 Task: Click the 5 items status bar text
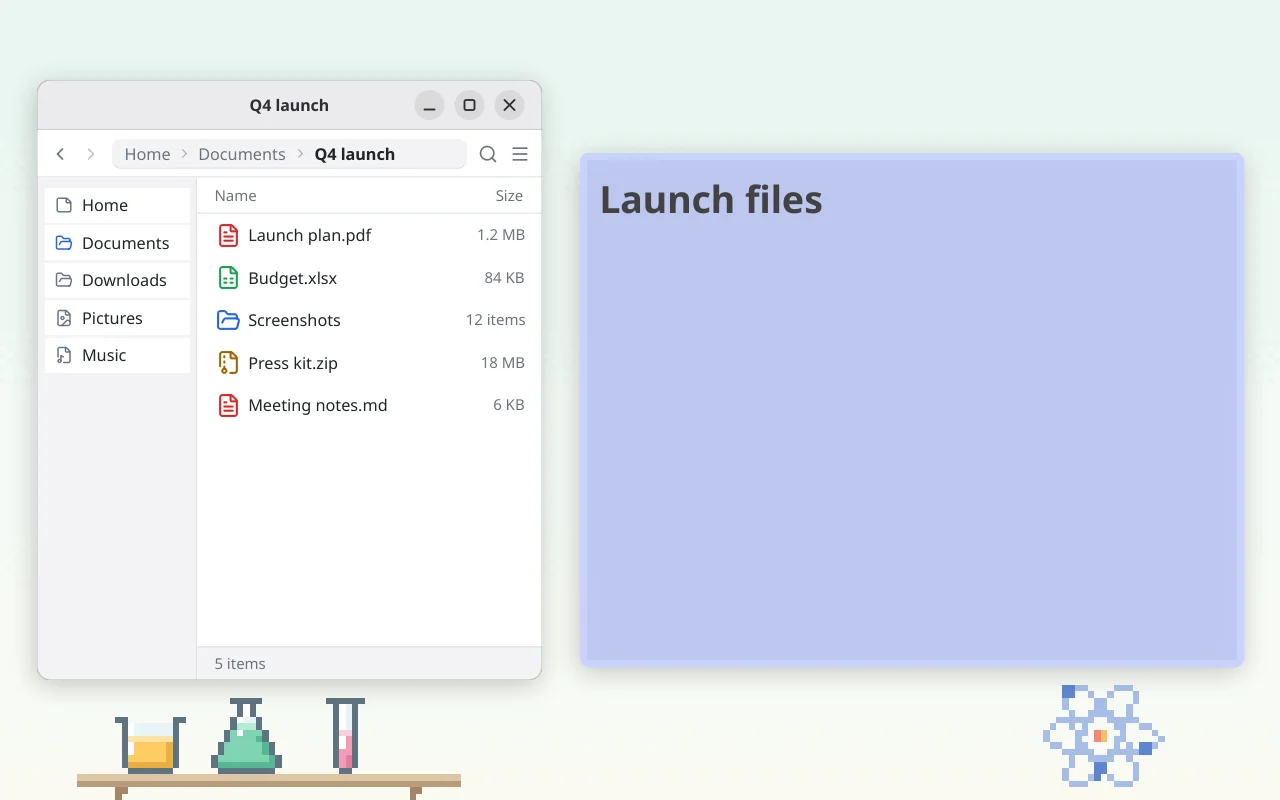point(240,664)
